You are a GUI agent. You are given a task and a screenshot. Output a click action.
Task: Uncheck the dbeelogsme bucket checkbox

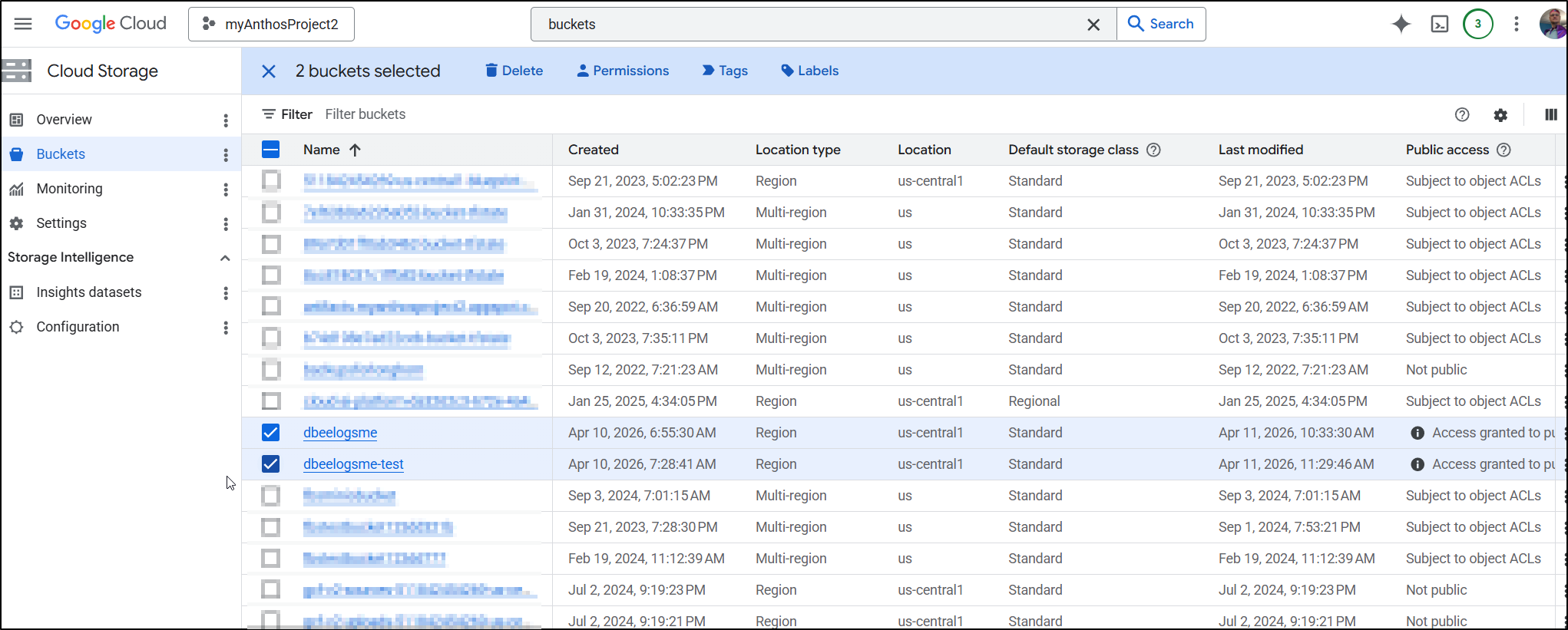coord(270,433)
